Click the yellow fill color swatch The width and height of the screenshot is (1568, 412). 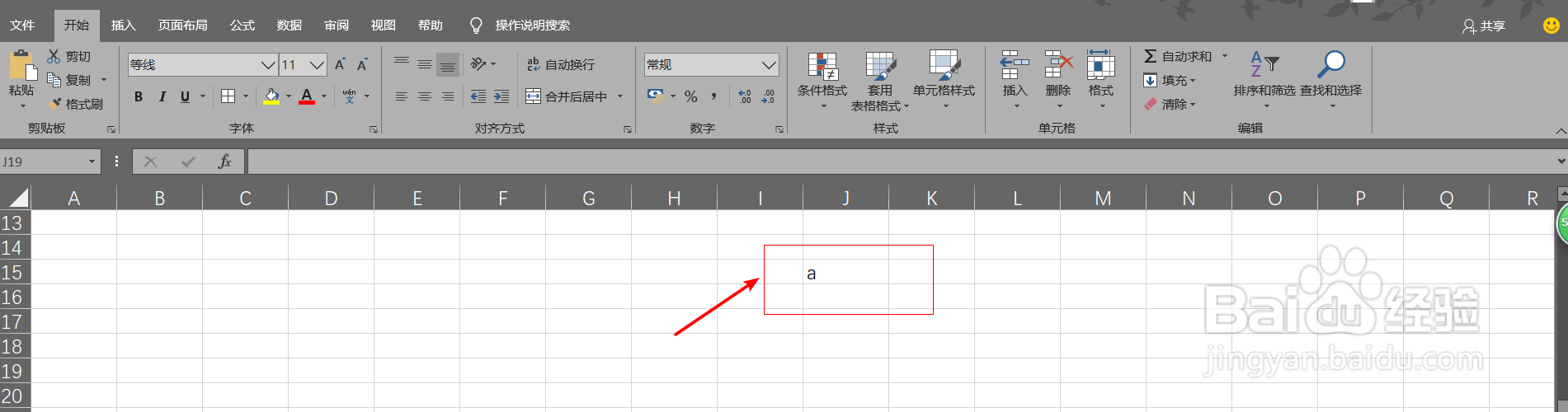[x=271, y=96]
